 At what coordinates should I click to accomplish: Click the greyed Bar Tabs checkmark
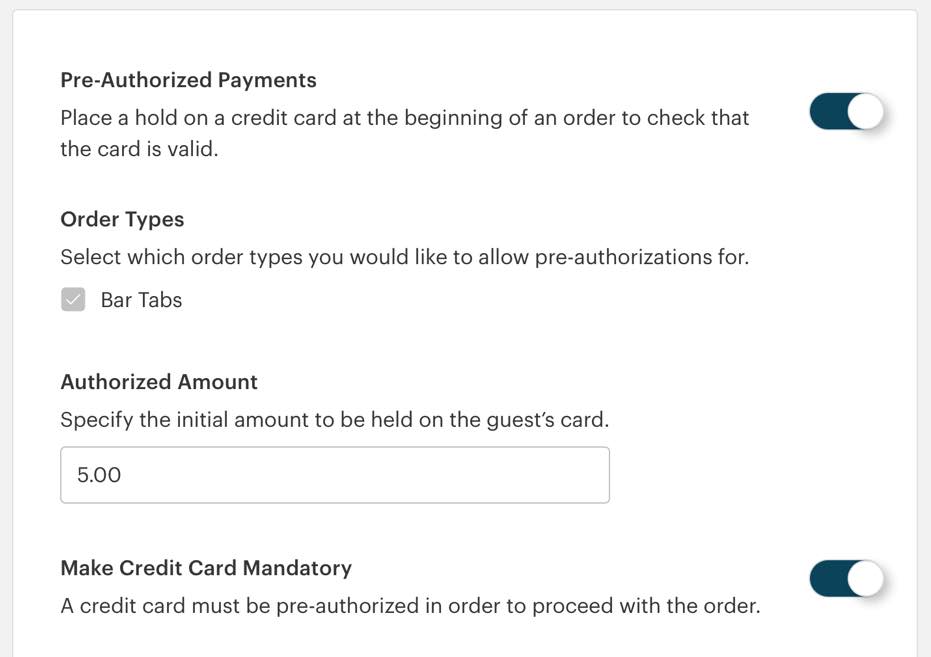(x=72, y=299)
